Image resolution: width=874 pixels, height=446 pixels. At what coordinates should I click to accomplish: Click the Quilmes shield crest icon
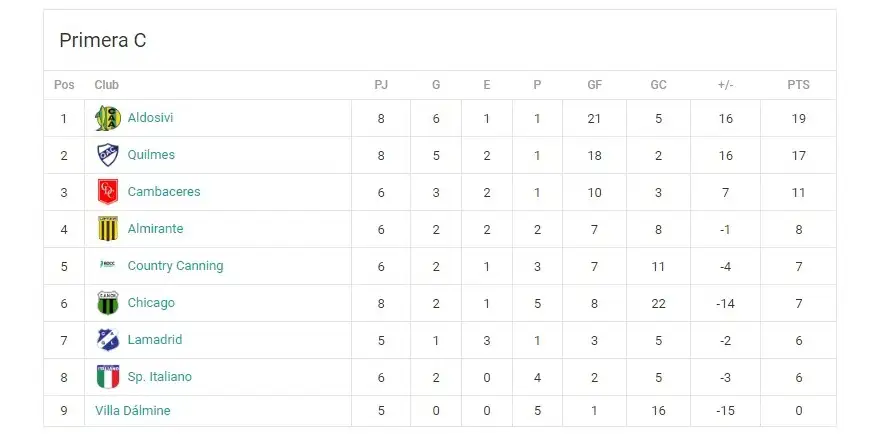108,155
